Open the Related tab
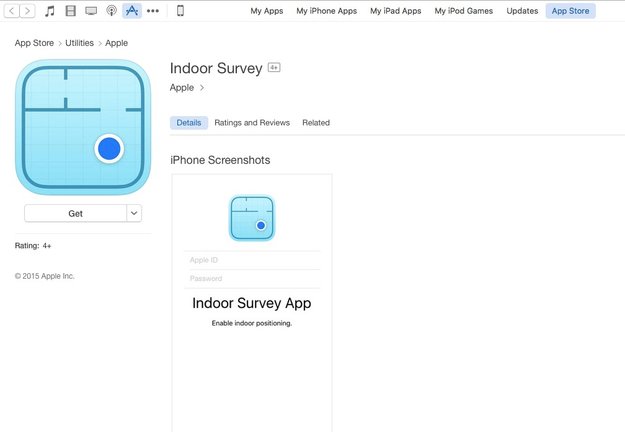The height and width of the screenshot is (432, 625). pyautogui.click(x=316, y=123)
